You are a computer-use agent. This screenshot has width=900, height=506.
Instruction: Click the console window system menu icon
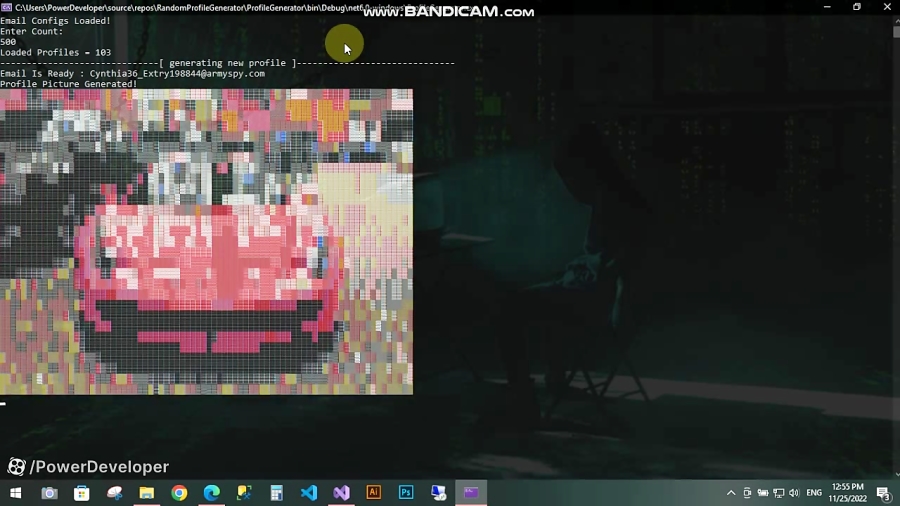click(6, 7)
